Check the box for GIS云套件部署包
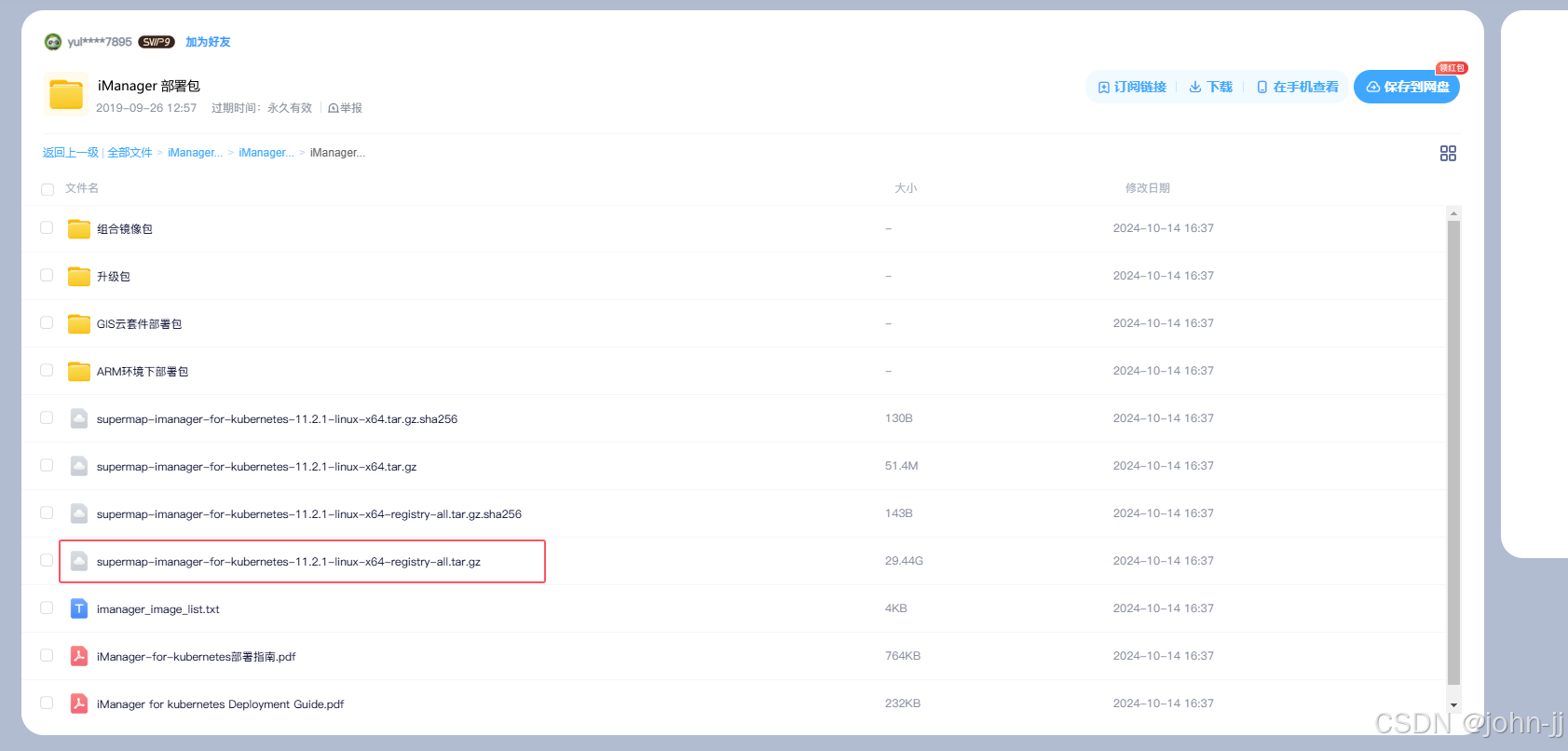This screenshot has width=1568, height=751. (47, 322)
